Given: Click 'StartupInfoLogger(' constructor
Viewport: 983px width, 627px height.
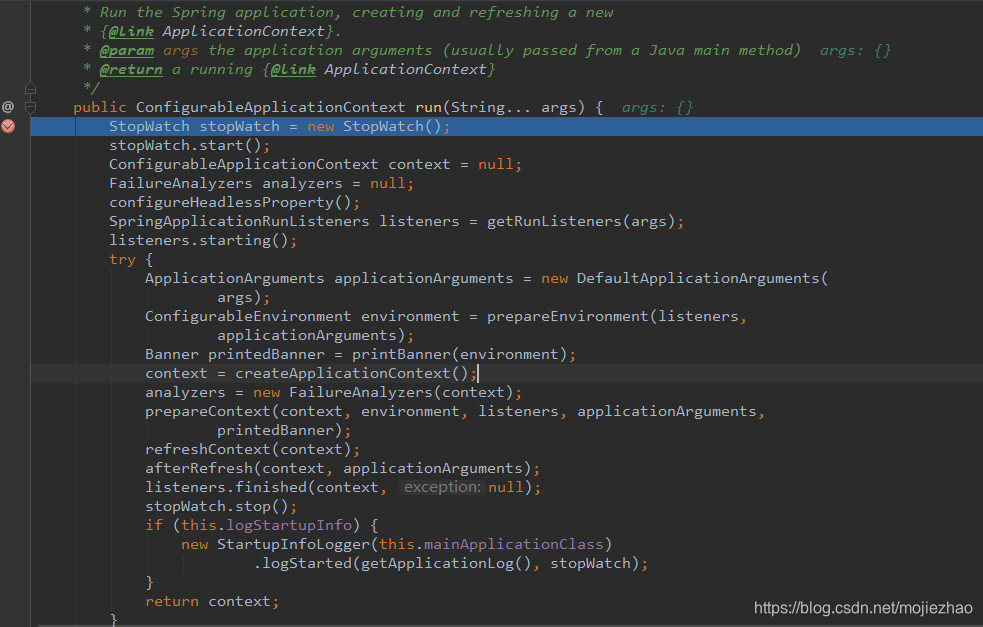Looking at the screenshot, I should [298, 544].
